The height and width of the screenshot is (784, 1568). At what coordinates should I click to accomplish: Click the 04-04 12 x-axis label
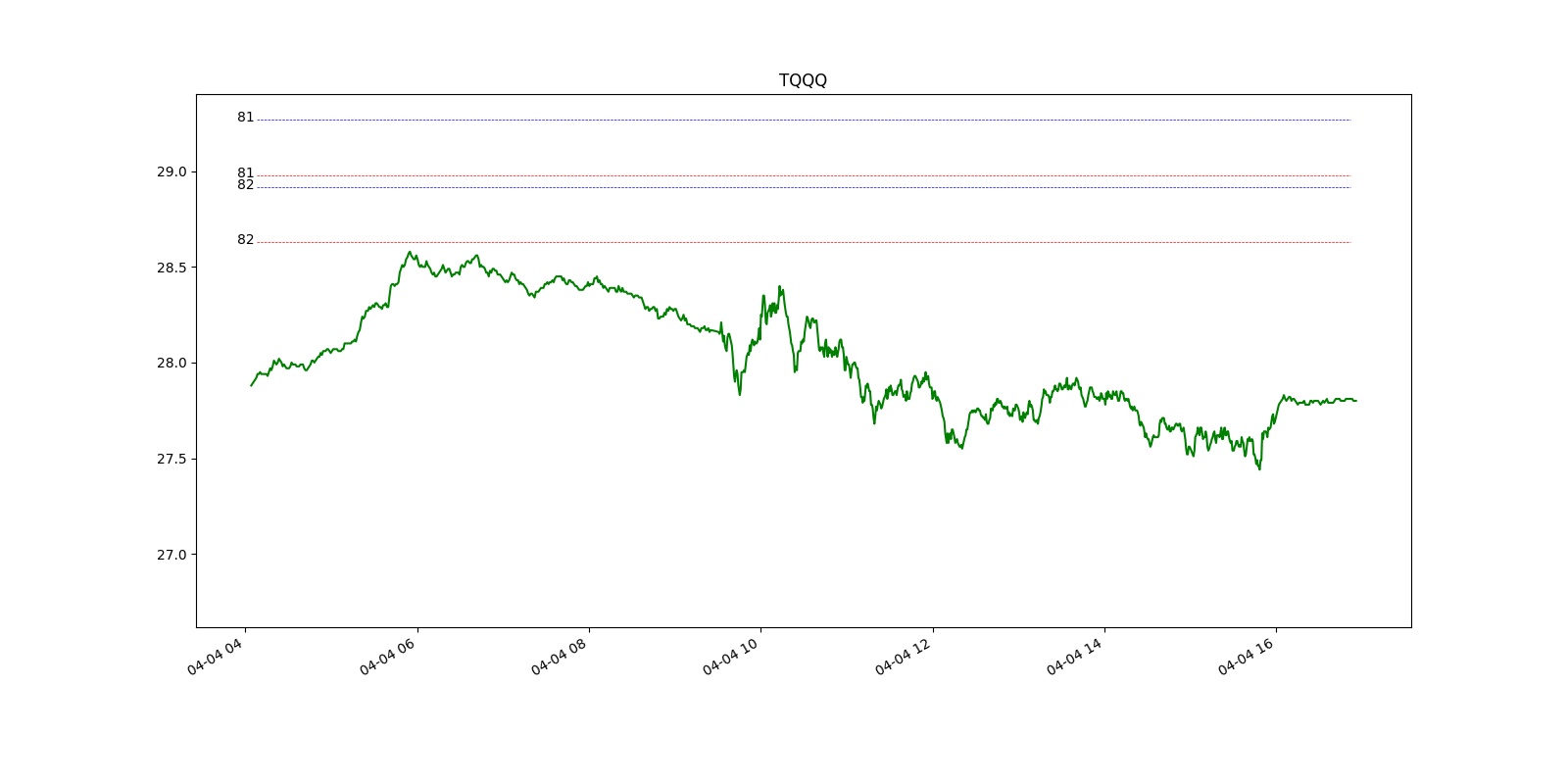(x=903, y=657)
